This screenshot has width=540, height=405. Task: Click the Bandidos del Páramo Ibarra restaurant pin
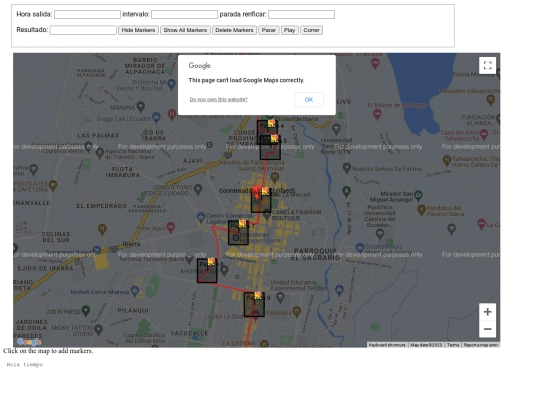click(422, 210)
